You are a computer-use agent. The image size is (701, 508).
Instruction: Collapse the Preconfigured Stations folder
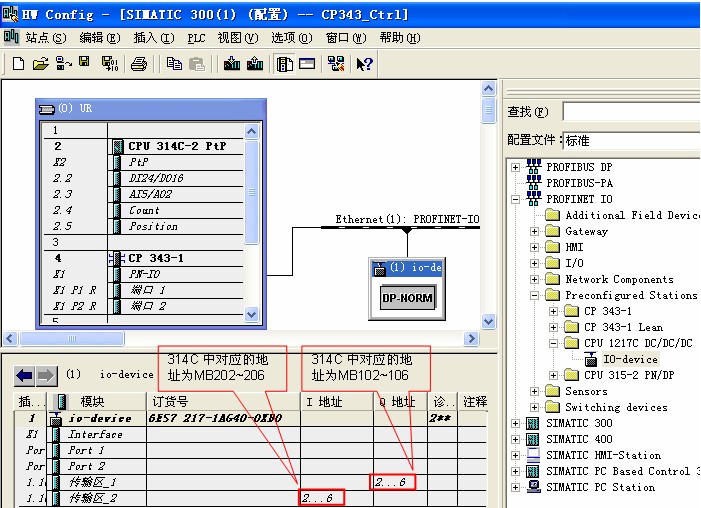click(534, 296)
